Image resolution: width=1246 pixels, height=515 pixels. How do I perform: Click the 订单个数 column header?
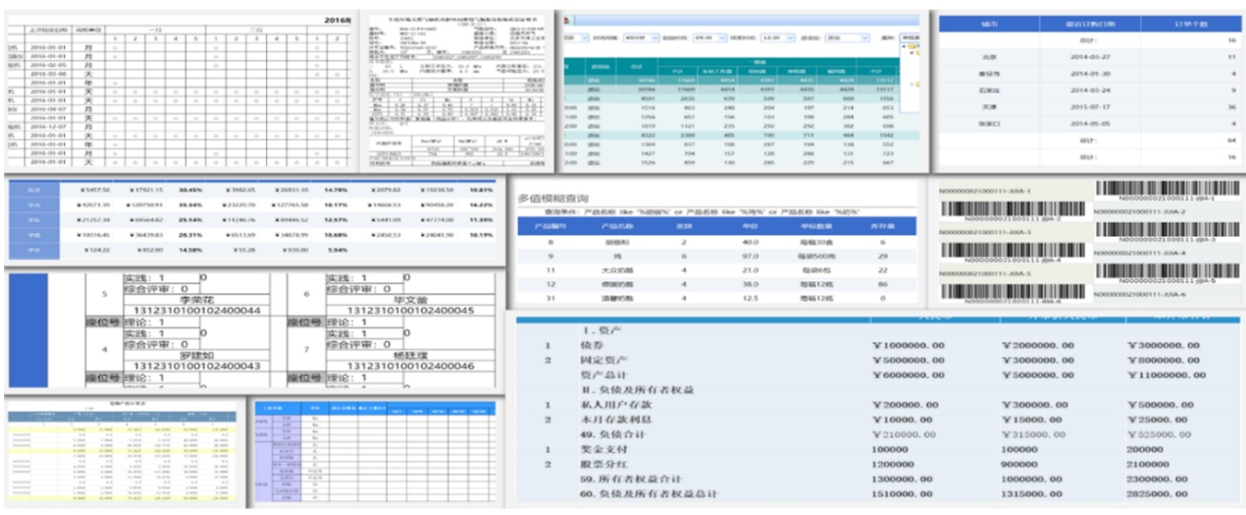(1191, 24)
